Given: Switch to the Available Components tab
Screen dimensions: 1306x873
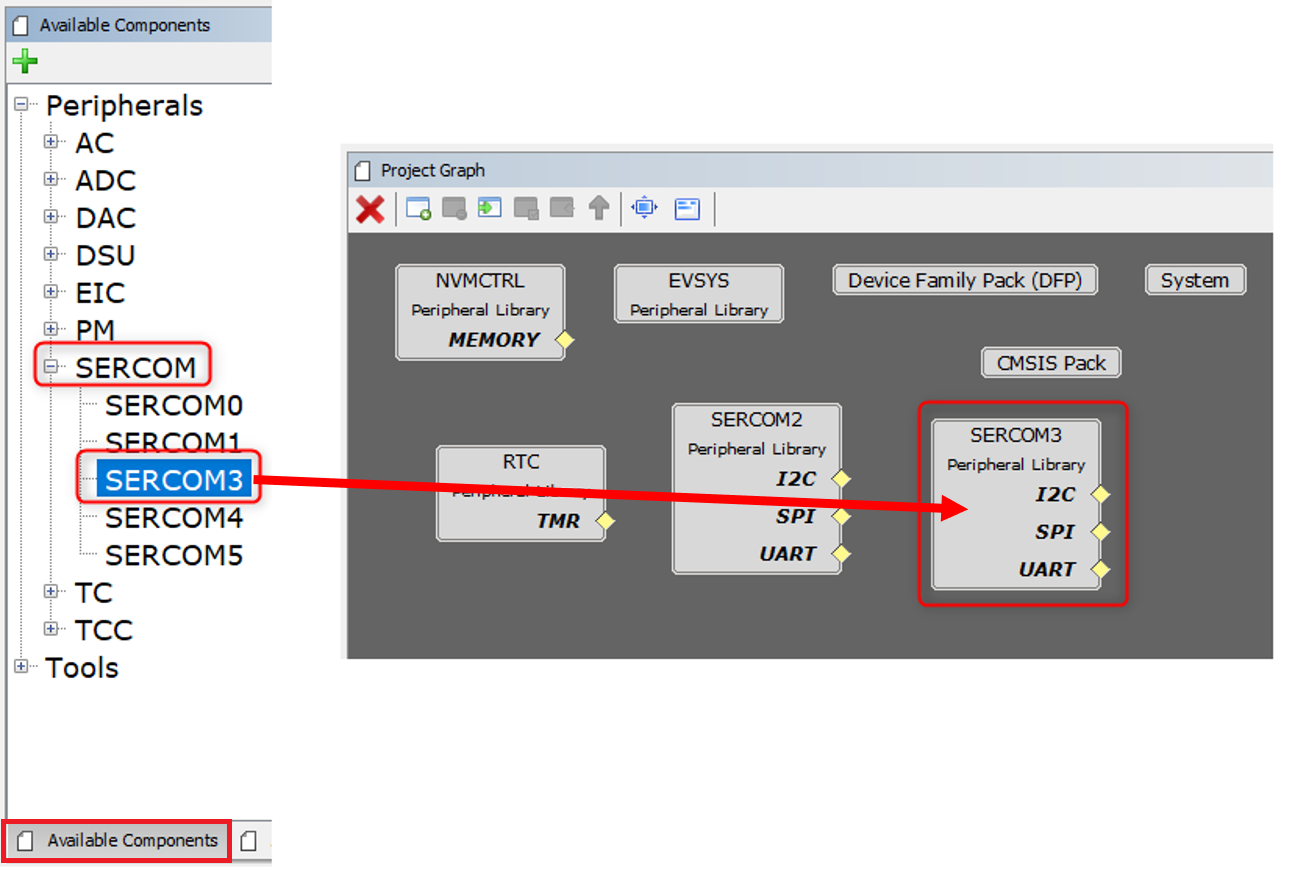Looking at the screenshot, I should (116, 840).
